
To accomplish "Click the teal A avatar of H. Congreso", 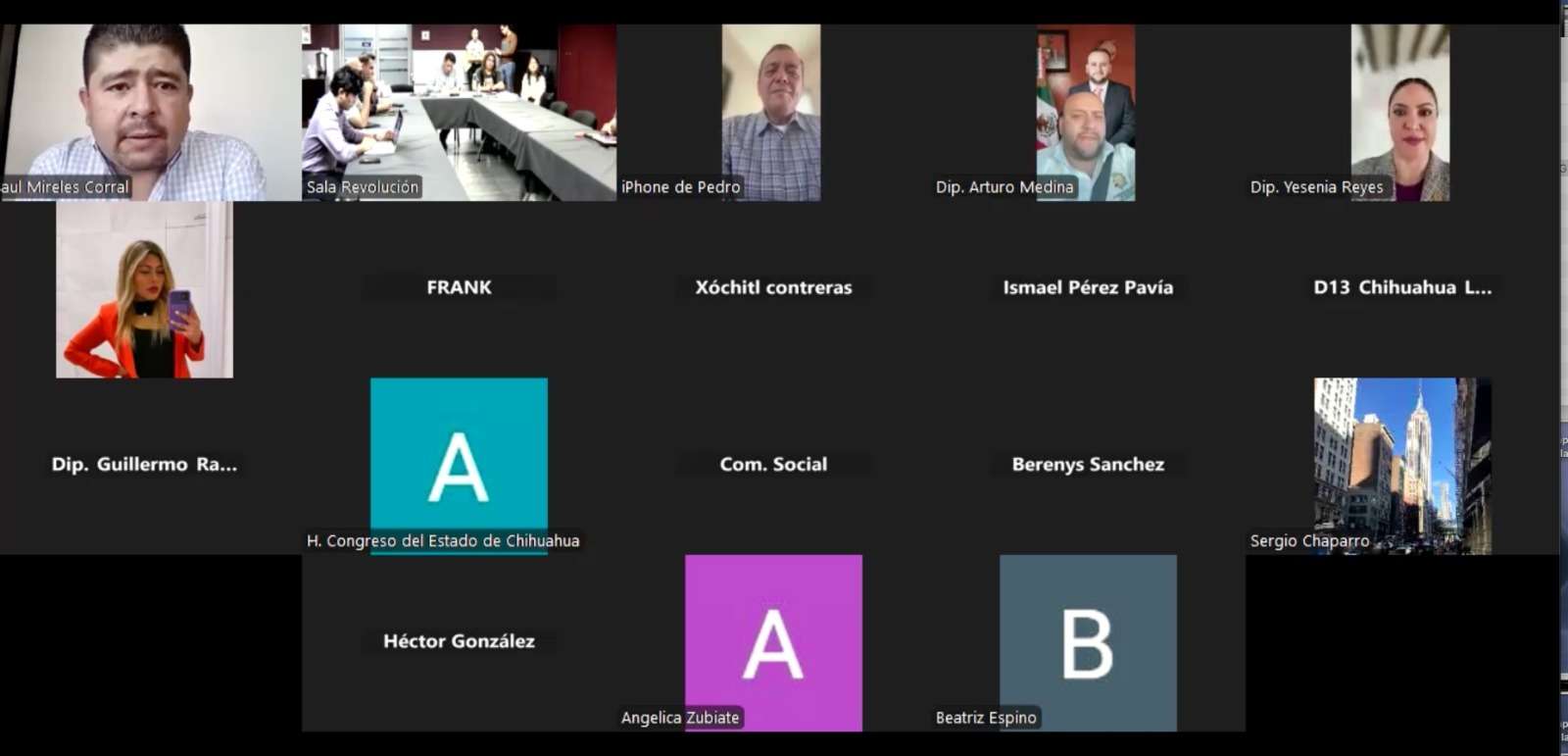I will click(x=459, y=466).
